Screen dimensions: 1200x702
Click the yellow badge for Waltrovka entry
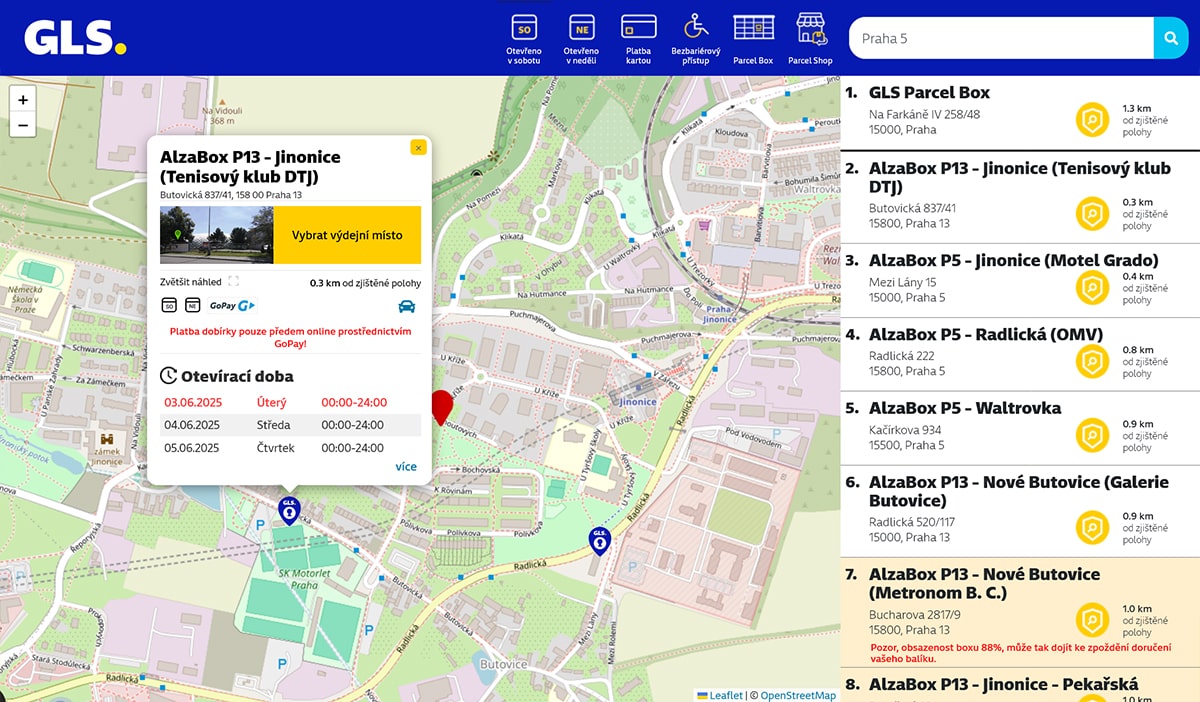click(x=1093, y=436)
